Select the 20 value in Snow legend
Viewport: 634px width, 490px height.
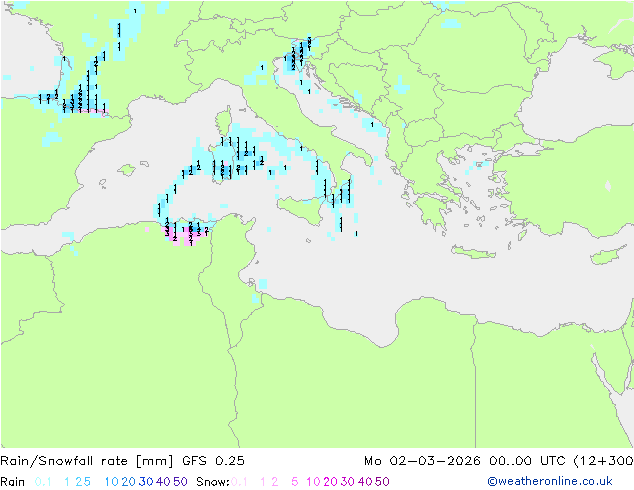pos(330,482)
